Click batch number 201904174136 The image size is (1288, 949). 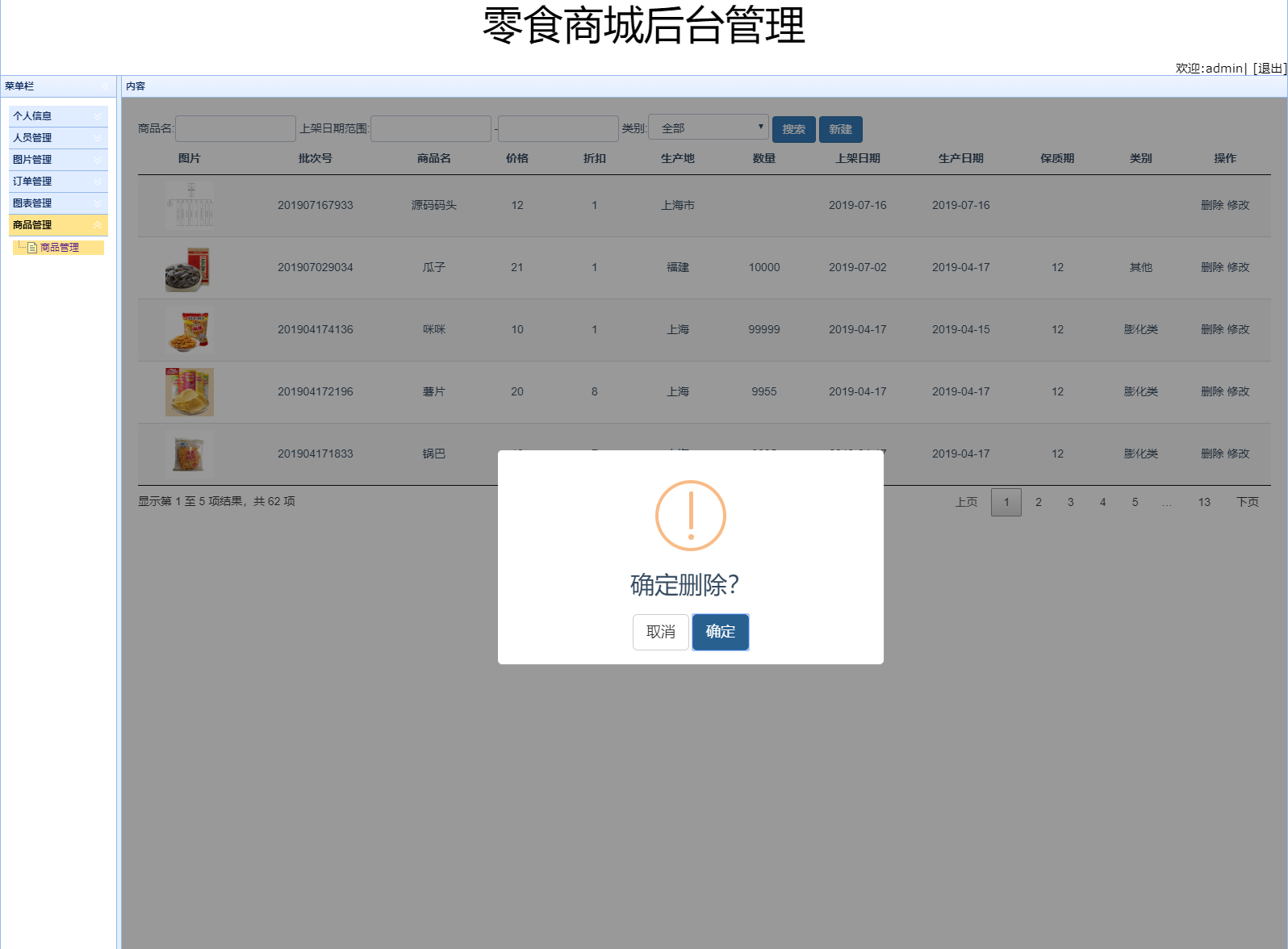tap(316, 329)
